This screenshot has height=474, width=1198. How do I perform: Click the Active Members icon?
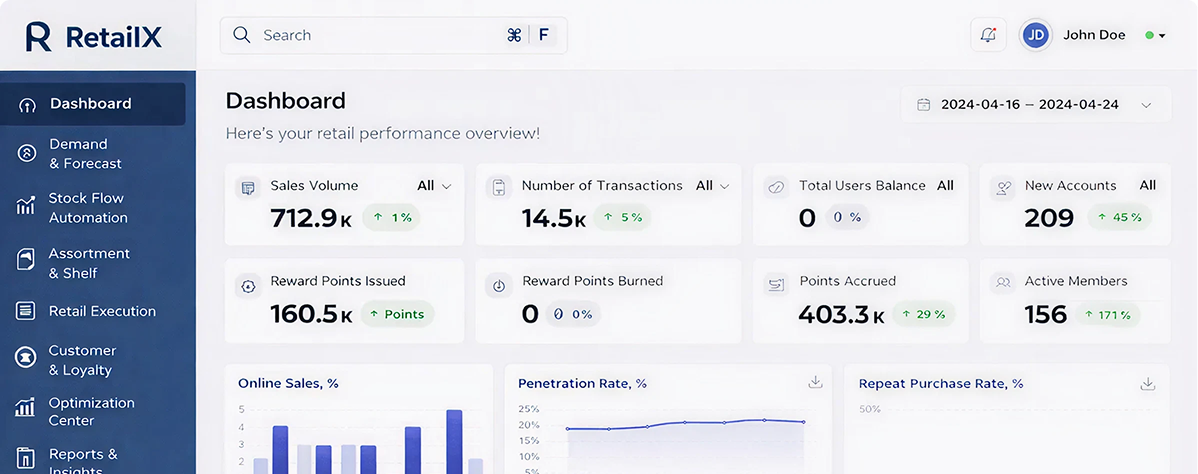tap(1002, 283)
